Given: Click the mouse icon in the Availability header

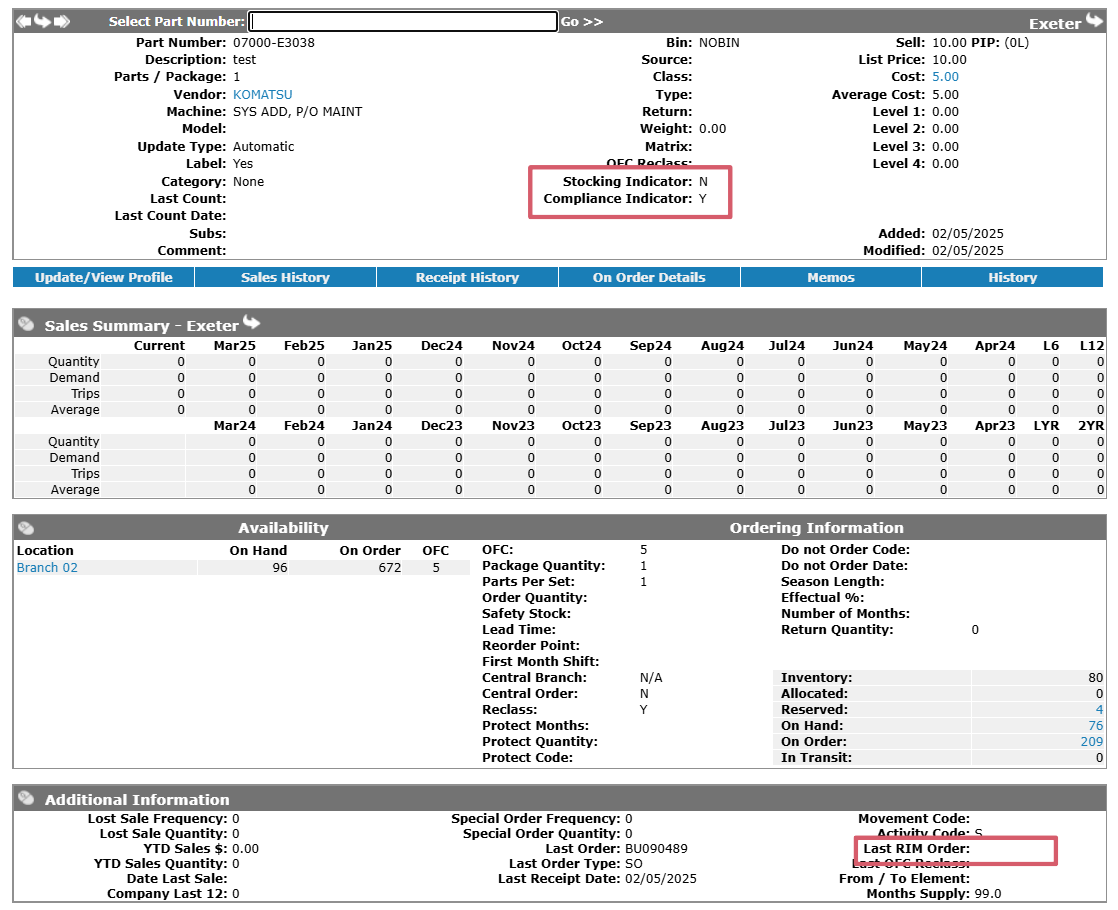Looking at the screenshot, I should (x=26, y=528).
